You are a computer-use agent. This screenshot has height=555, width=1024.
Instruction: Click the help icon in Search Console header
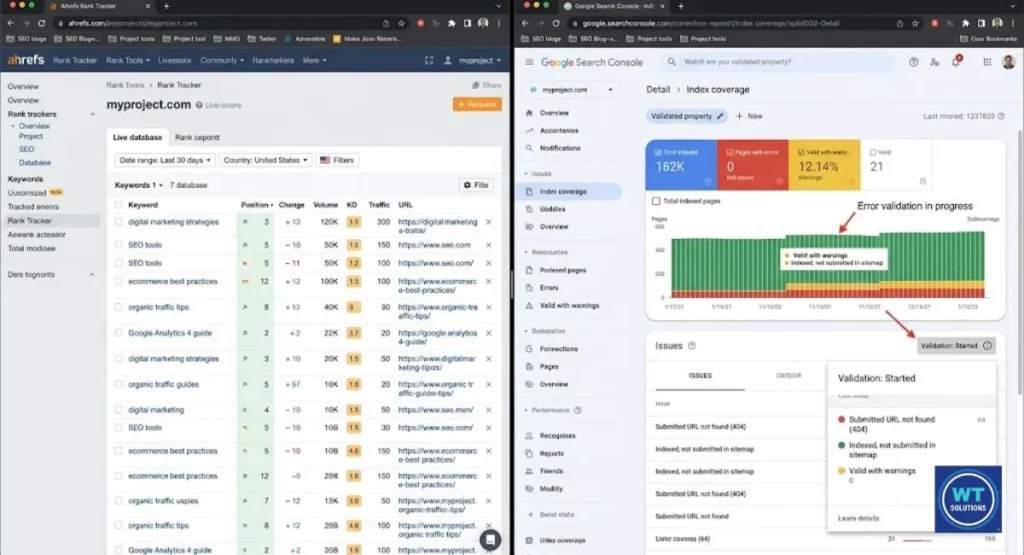click(914, 62)
